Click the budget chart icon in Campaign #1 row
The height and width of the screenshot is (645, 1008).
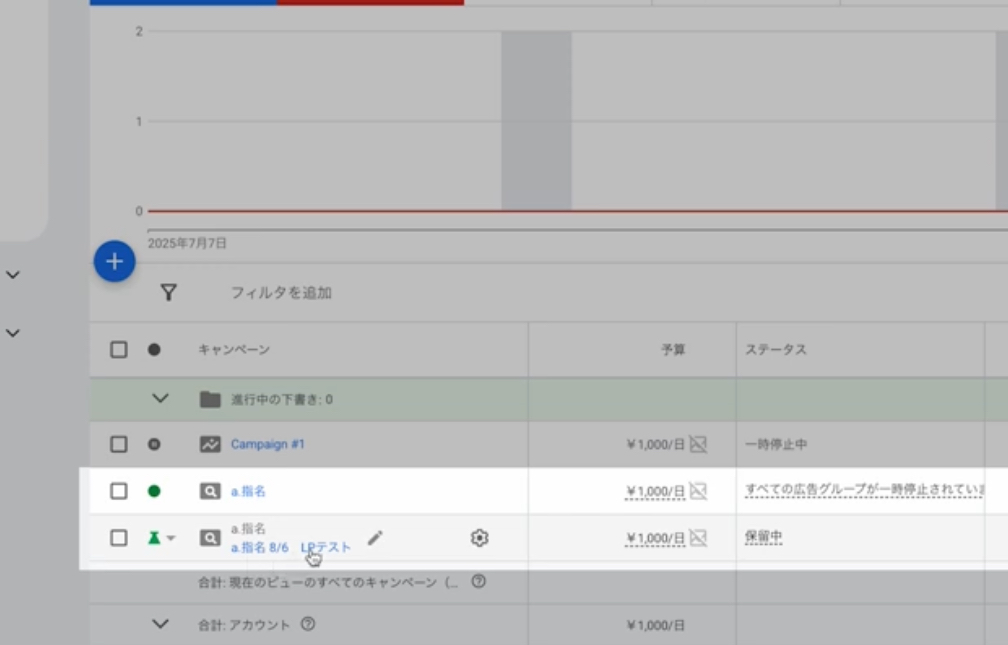[698, 444]
